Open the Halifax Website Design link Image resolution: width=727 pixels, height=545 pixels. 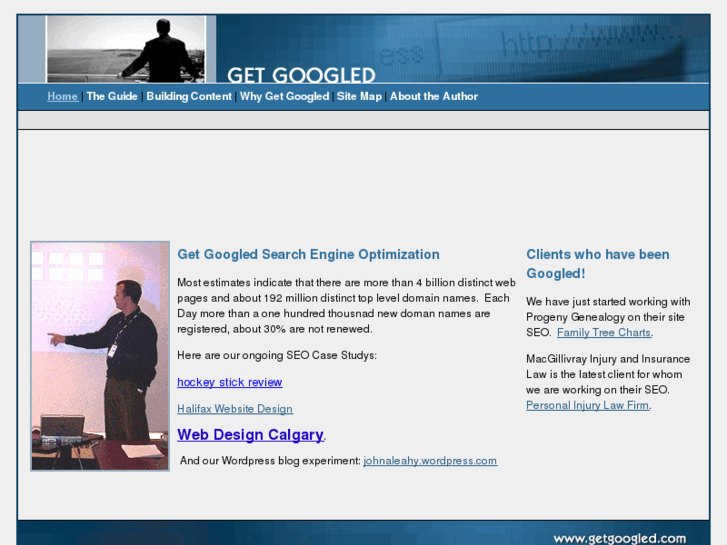[x=235, y=409]
